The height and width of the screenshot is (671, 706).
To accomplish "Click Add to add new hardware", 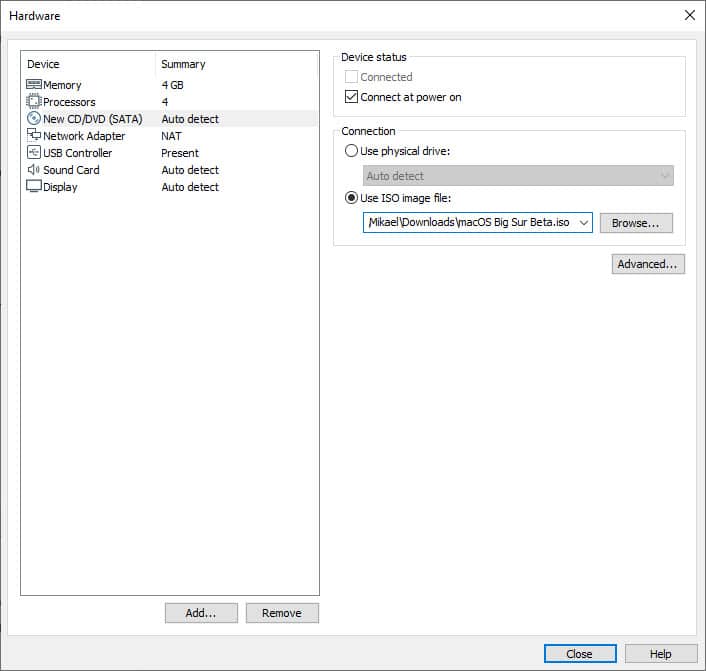I will [x=201, y=613].
